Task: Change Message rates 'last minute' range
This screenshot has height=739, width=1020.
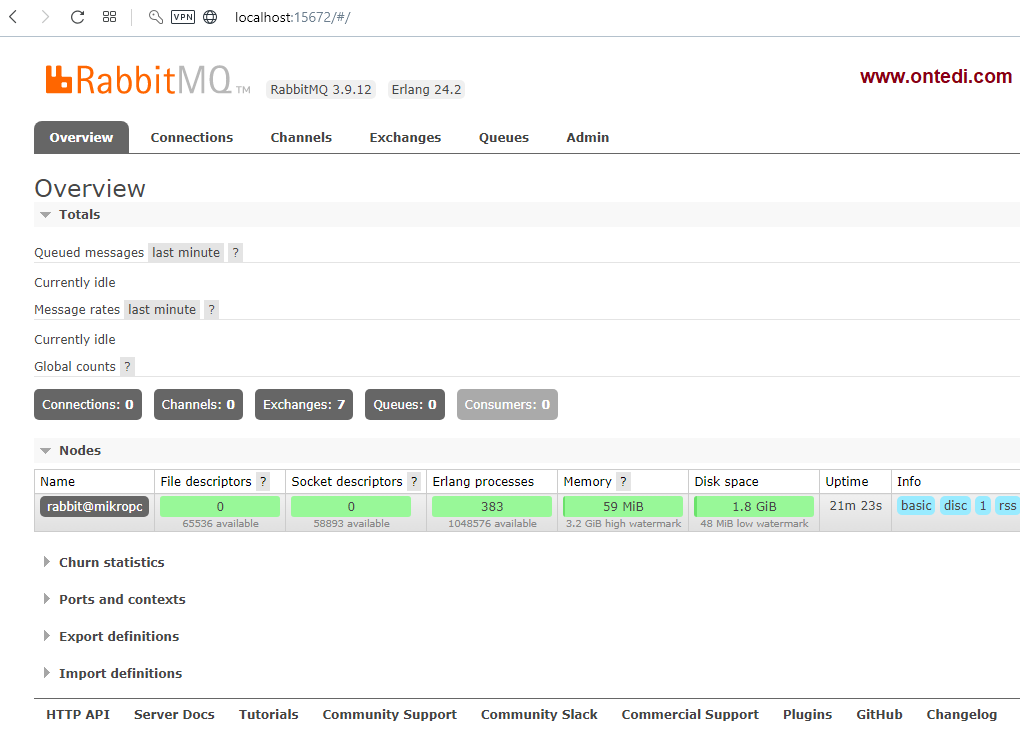Action: point(162,310)
